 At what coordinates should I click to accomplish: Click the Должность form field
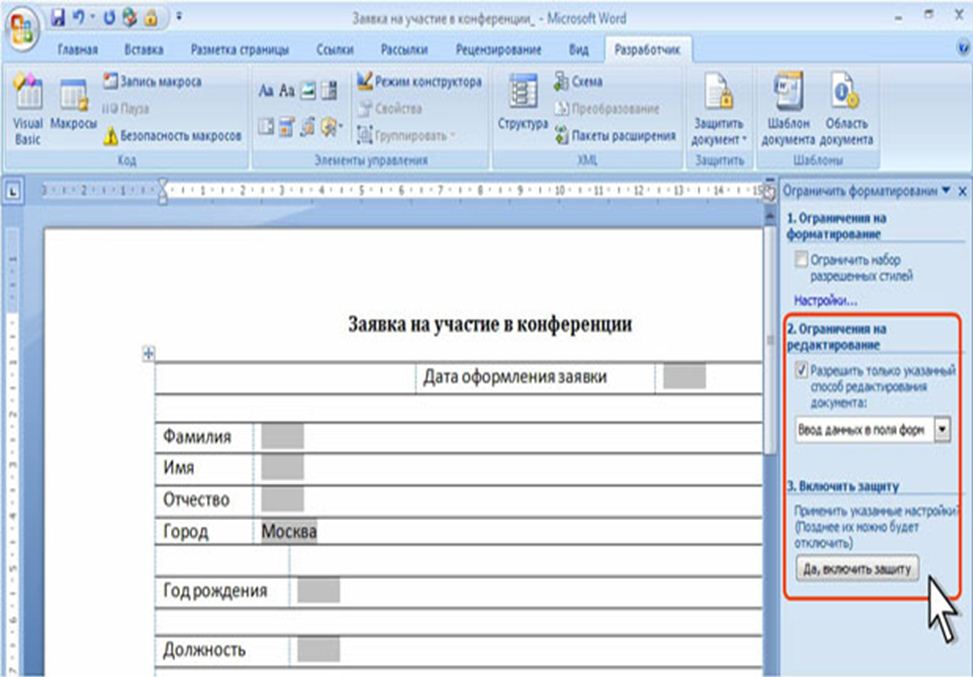pos(318,649)
